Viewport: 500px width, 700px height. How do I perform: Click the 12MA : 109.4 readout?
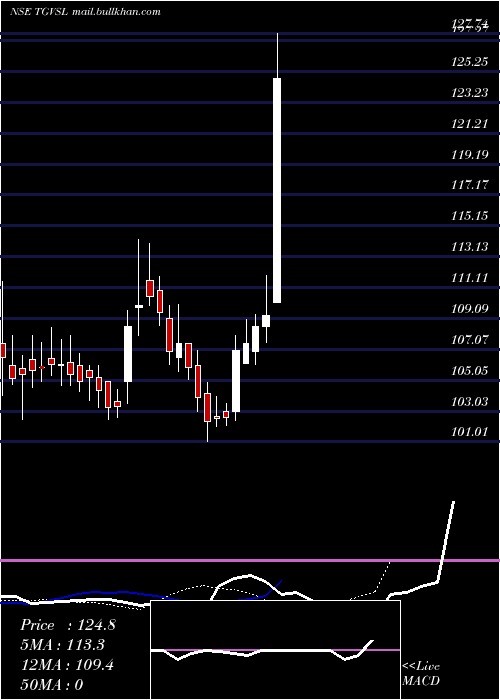[67, 665]
